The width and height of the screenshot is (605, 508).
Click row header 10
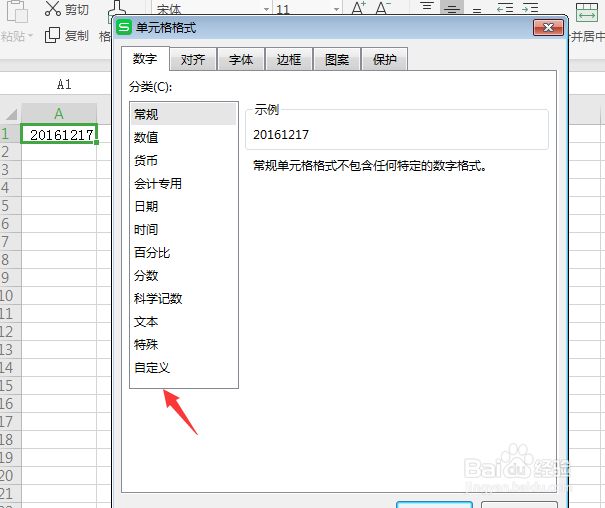[x=10, y=296]
